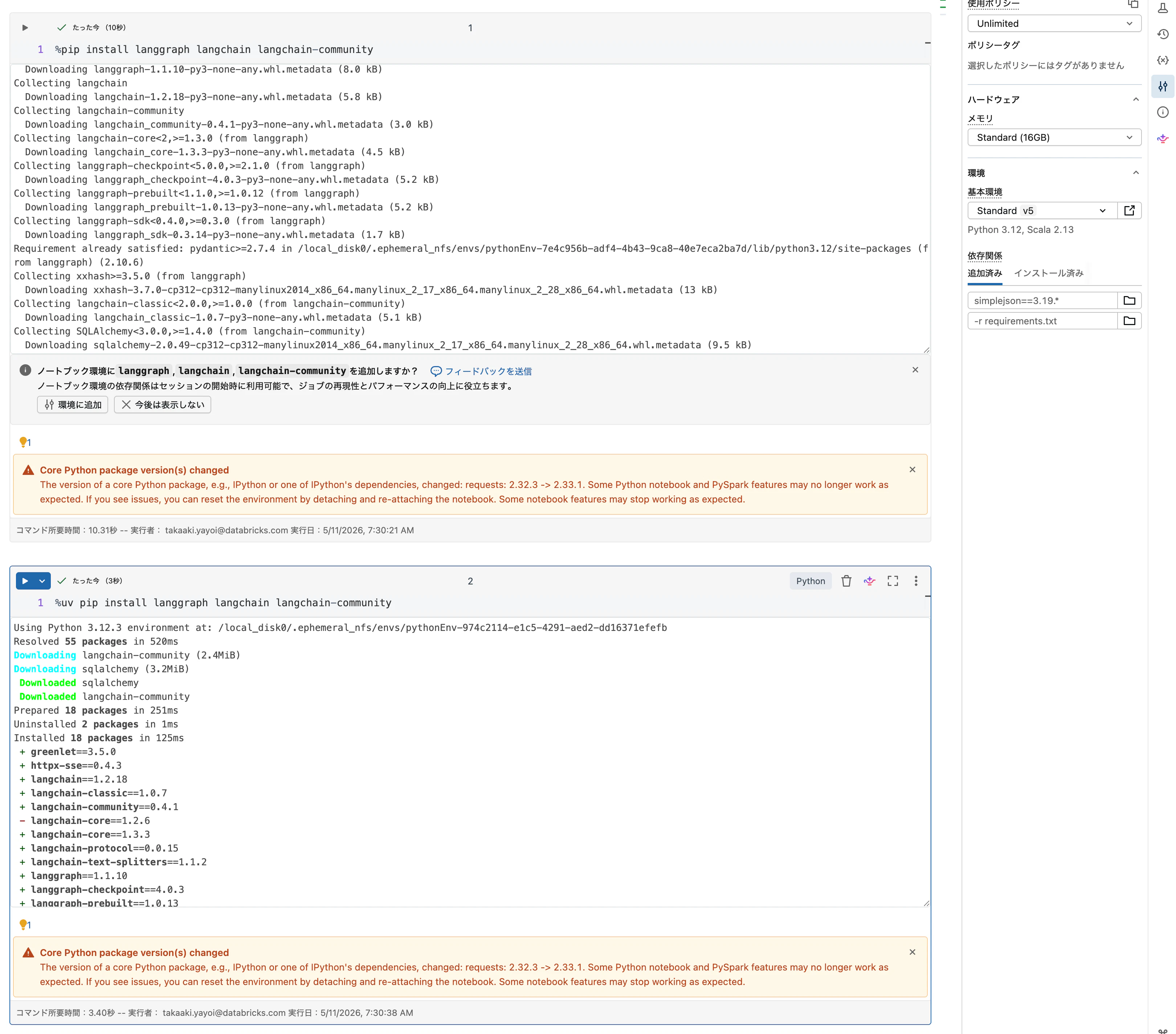Toggle the environment settings sliders icon
The image size is (1176, 1034).
pos(1163,86)
